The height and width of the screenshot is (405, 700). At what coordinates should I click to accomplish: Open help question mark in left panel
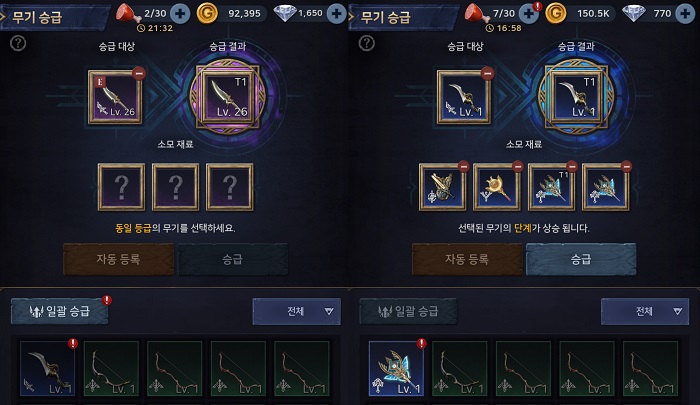point(18,43)
